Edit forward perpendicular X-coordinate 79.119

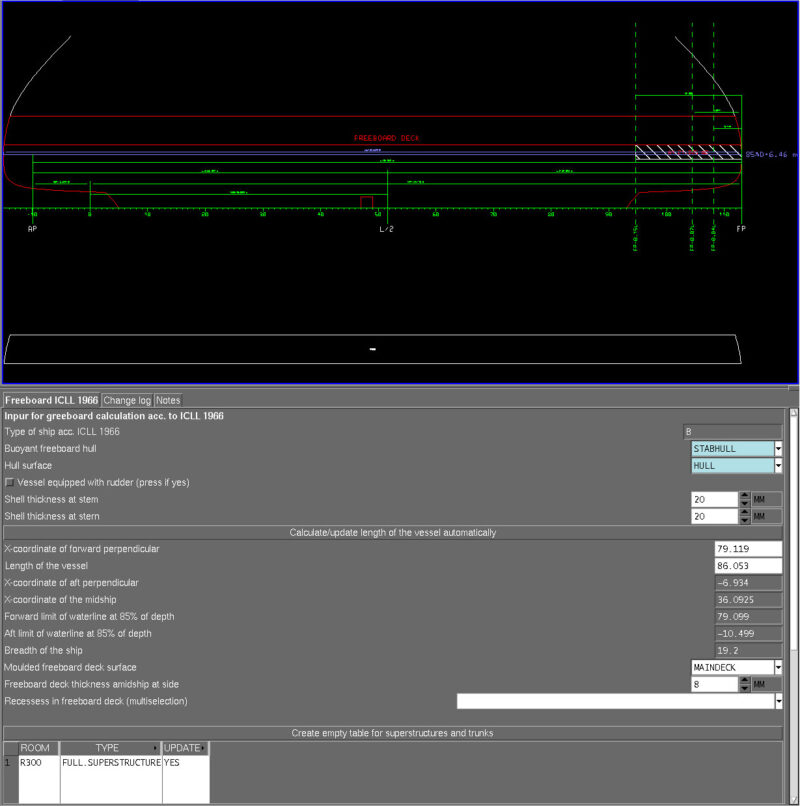pos(748,549)
